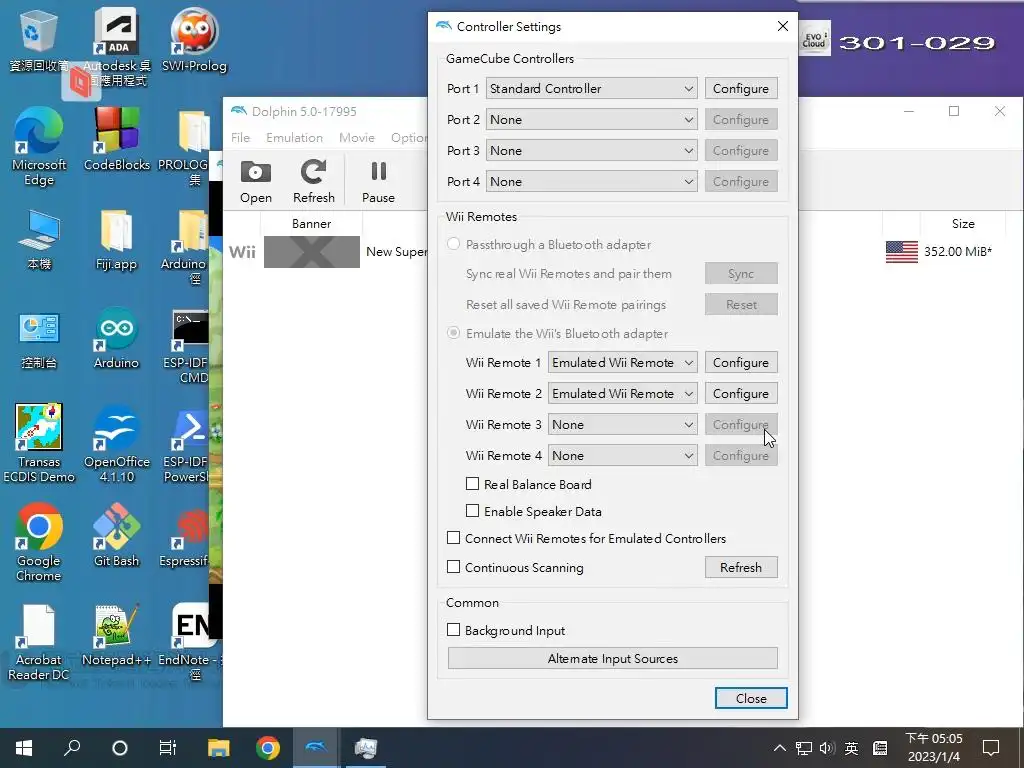Open Wii Remote 2 type dropdown
1024x768 pixels.
click(x=622, y=393)
